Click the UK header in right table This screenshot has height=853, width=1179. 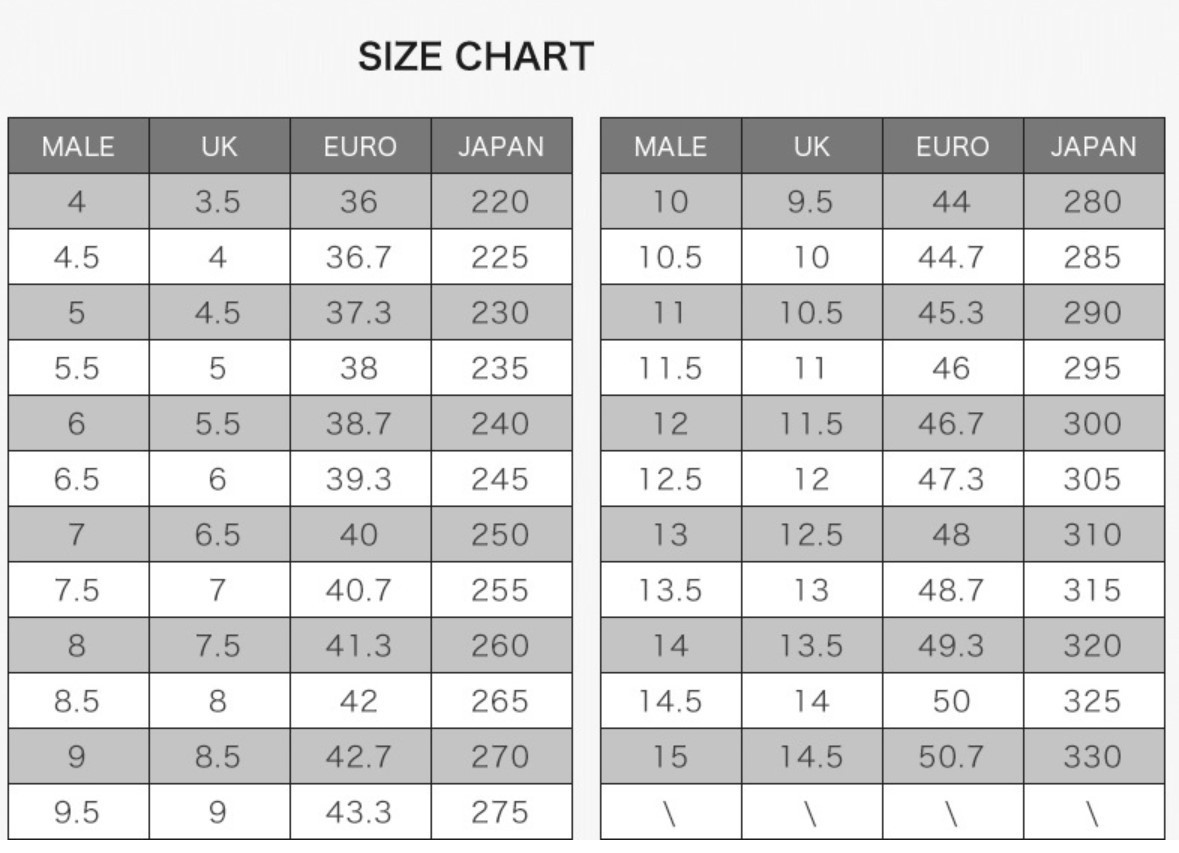[x=811, y=147]
